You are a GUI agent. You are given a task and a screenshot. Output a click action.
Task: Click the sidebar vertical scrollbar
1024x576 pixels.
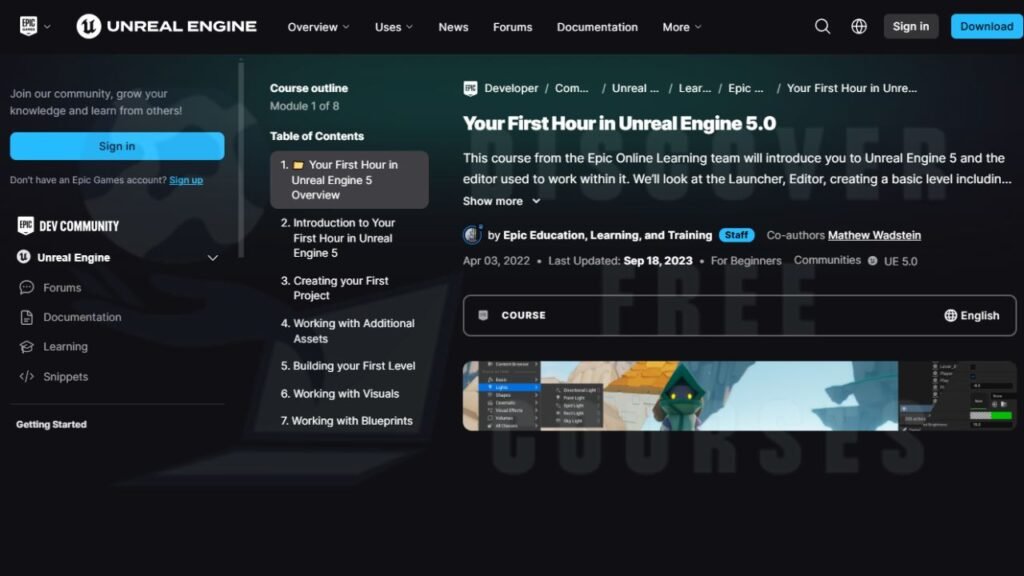pyautogui.click(x=241, y=159)
